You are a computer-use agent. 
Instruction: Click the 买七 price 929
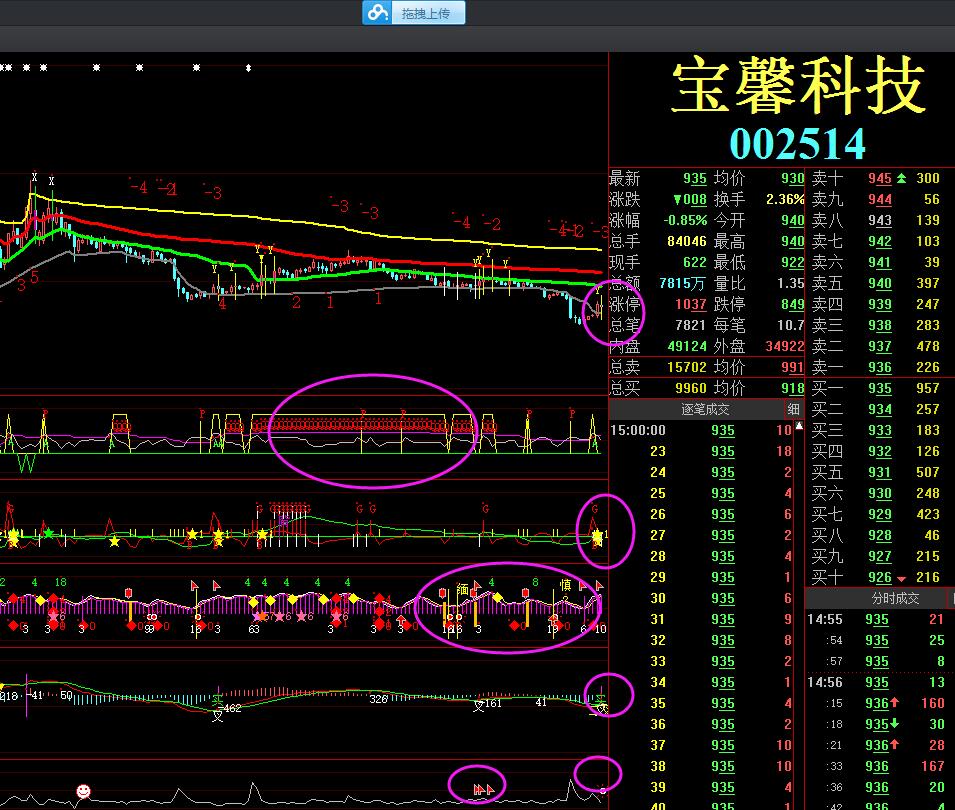pos(880,514)
